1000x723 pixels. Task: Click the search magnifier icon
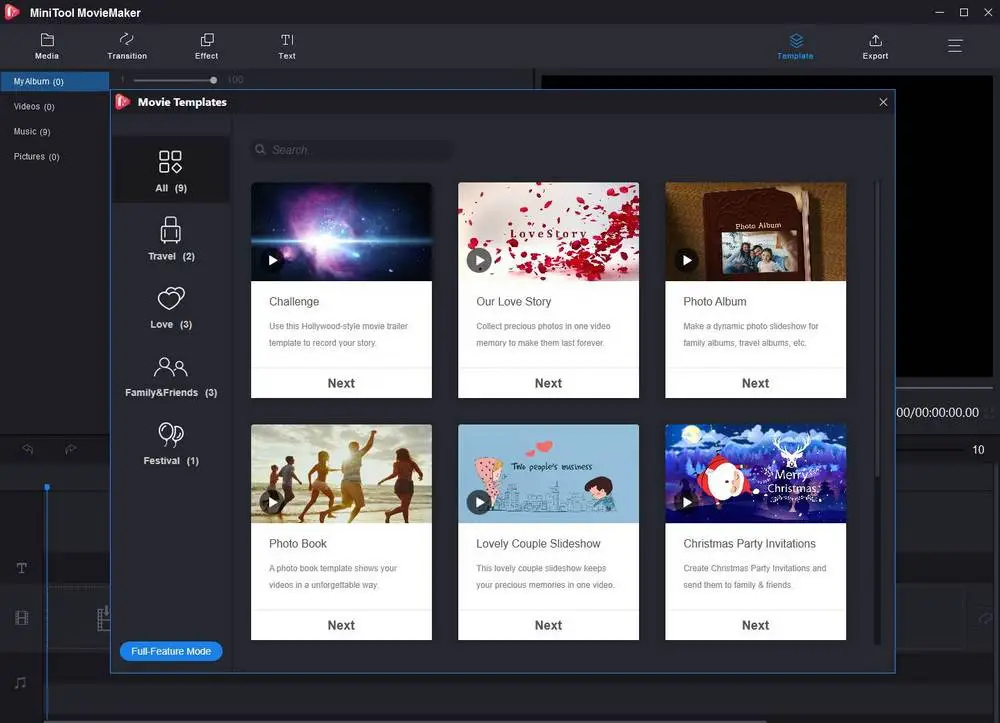tap(260, 149)
